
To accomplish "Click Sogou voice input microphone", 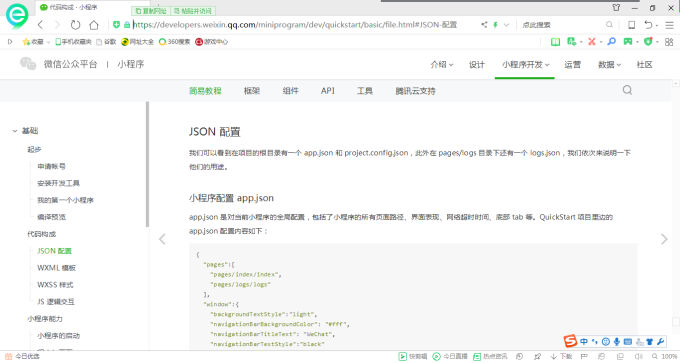I will [x=617, y=342].
